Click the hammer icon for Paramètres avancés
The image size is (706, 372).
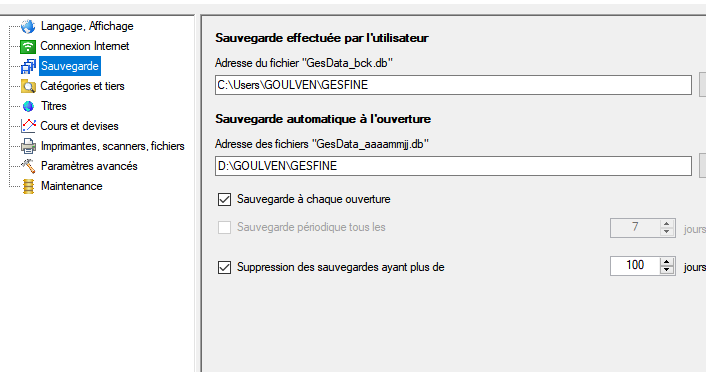point(28,166)
